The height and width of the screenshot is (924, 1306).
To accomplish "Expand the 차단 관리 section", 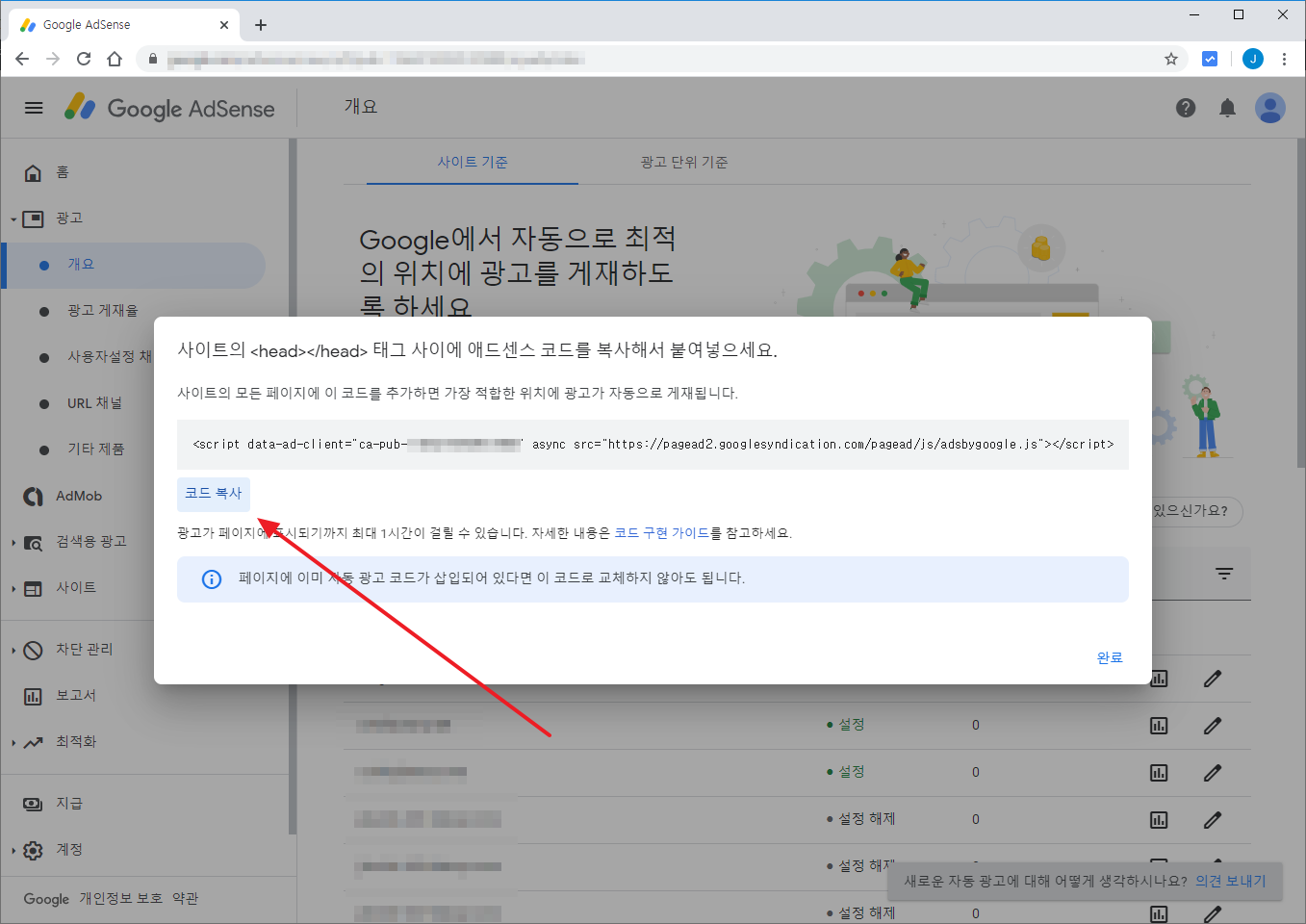I will point(13,651).
